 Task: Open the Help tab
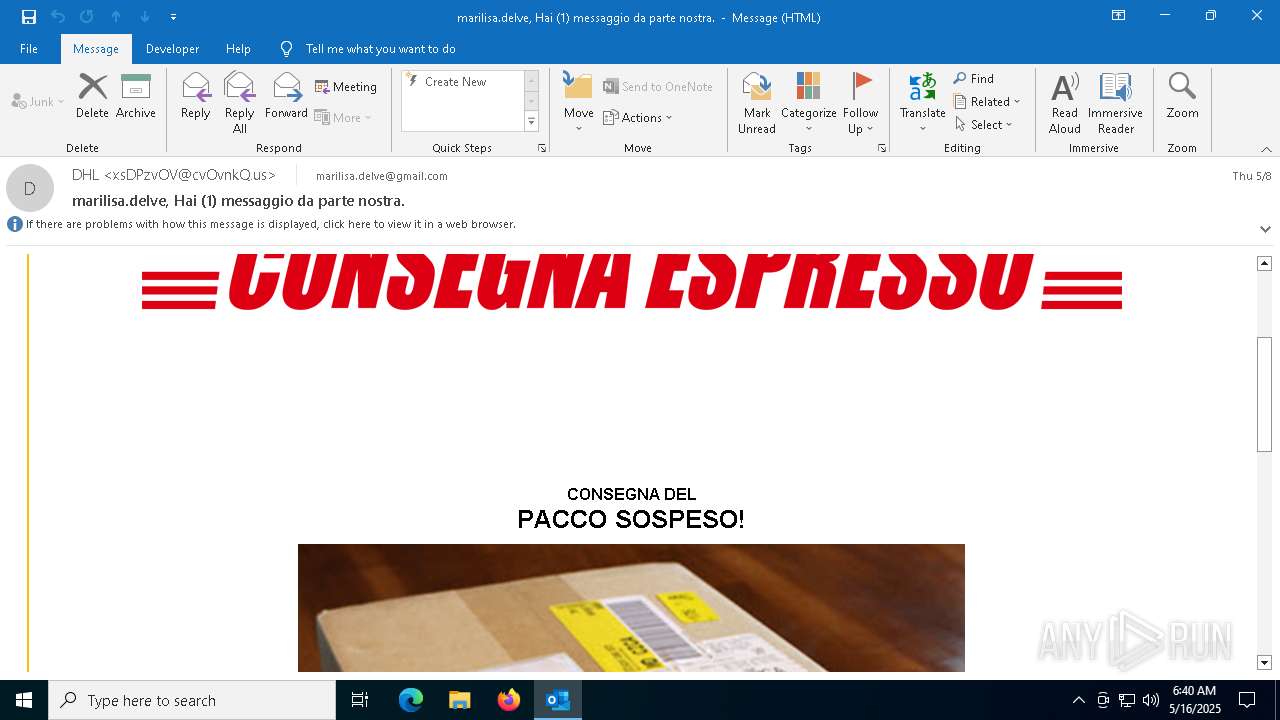[x=238, y=49]
